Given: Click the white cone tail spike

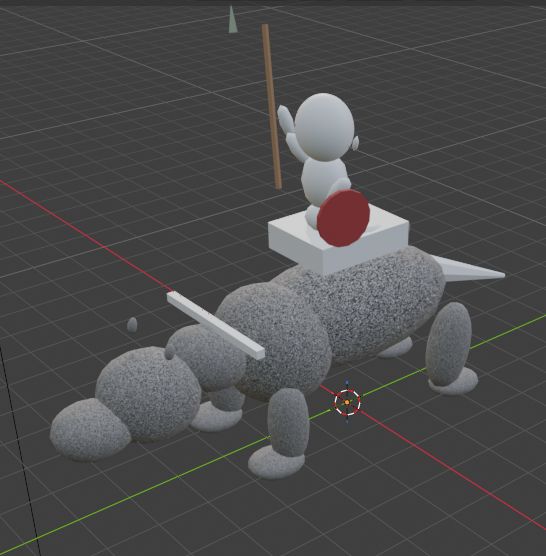Looking at the screenshot, I should pyautogui.click(x=467, y=269).
